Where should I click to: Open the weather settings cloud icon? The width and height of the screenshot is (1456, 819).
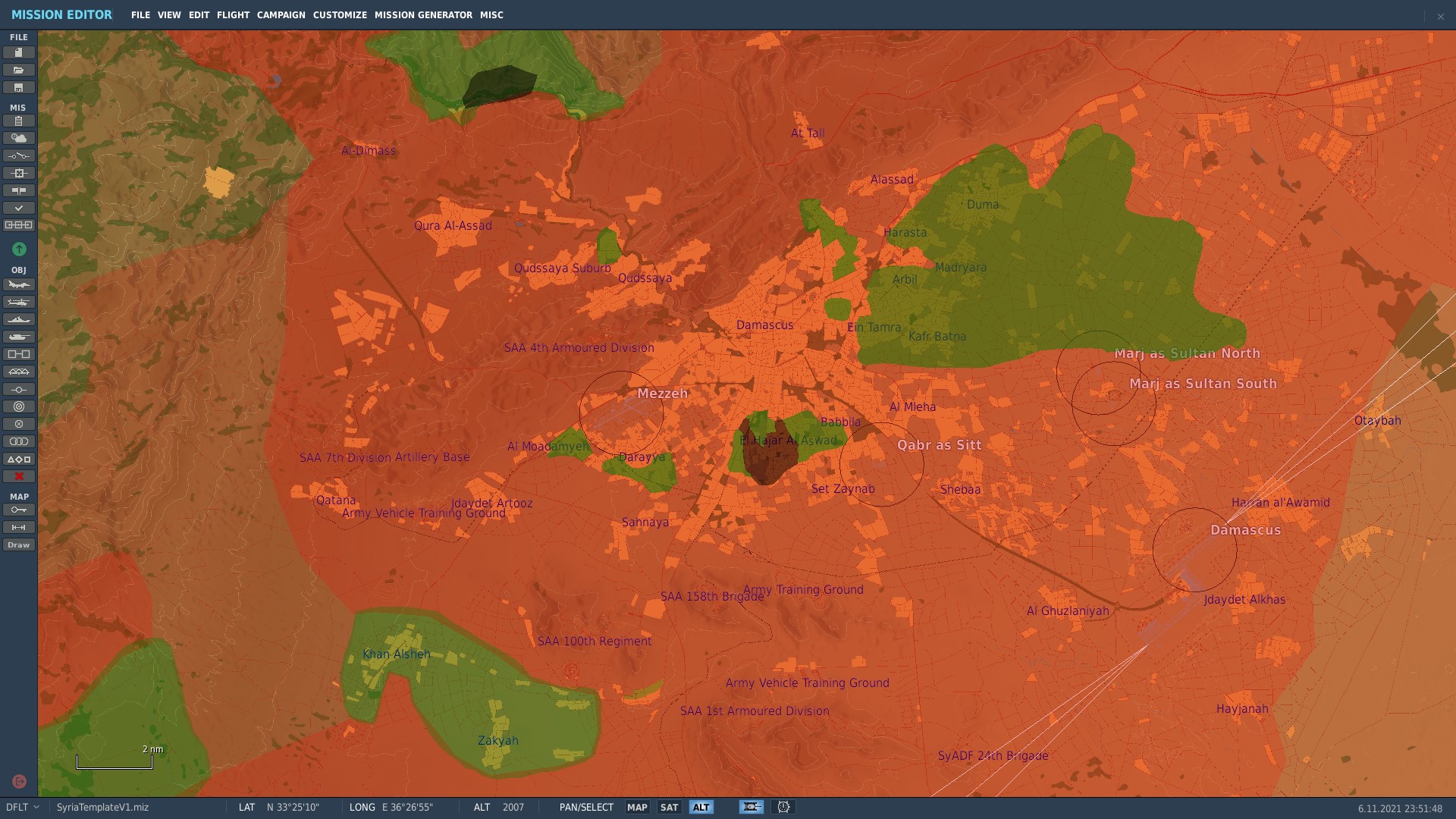click(19, 138)
